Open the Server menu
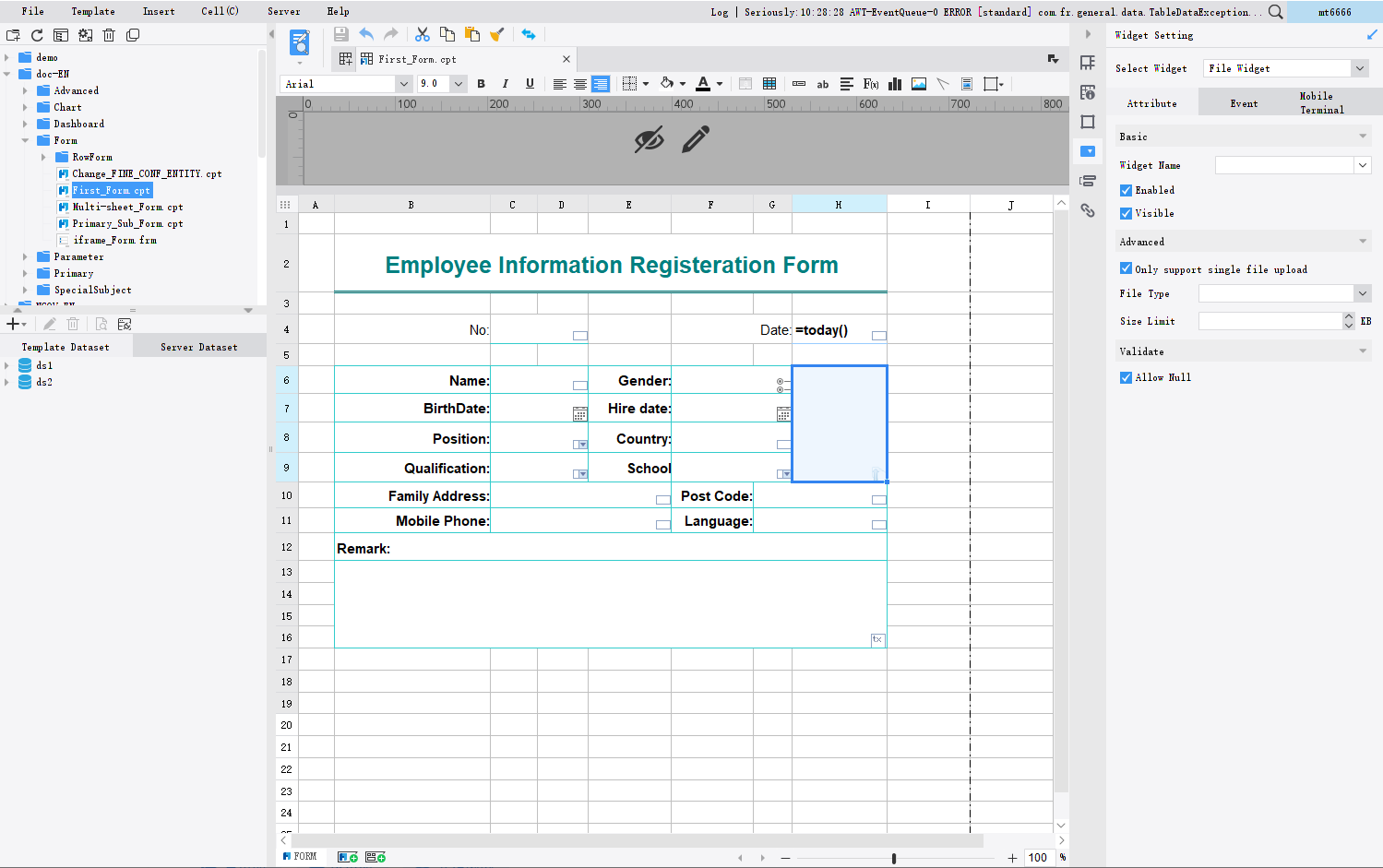This screenshot has height=868, width=1383. coord(283,11)
